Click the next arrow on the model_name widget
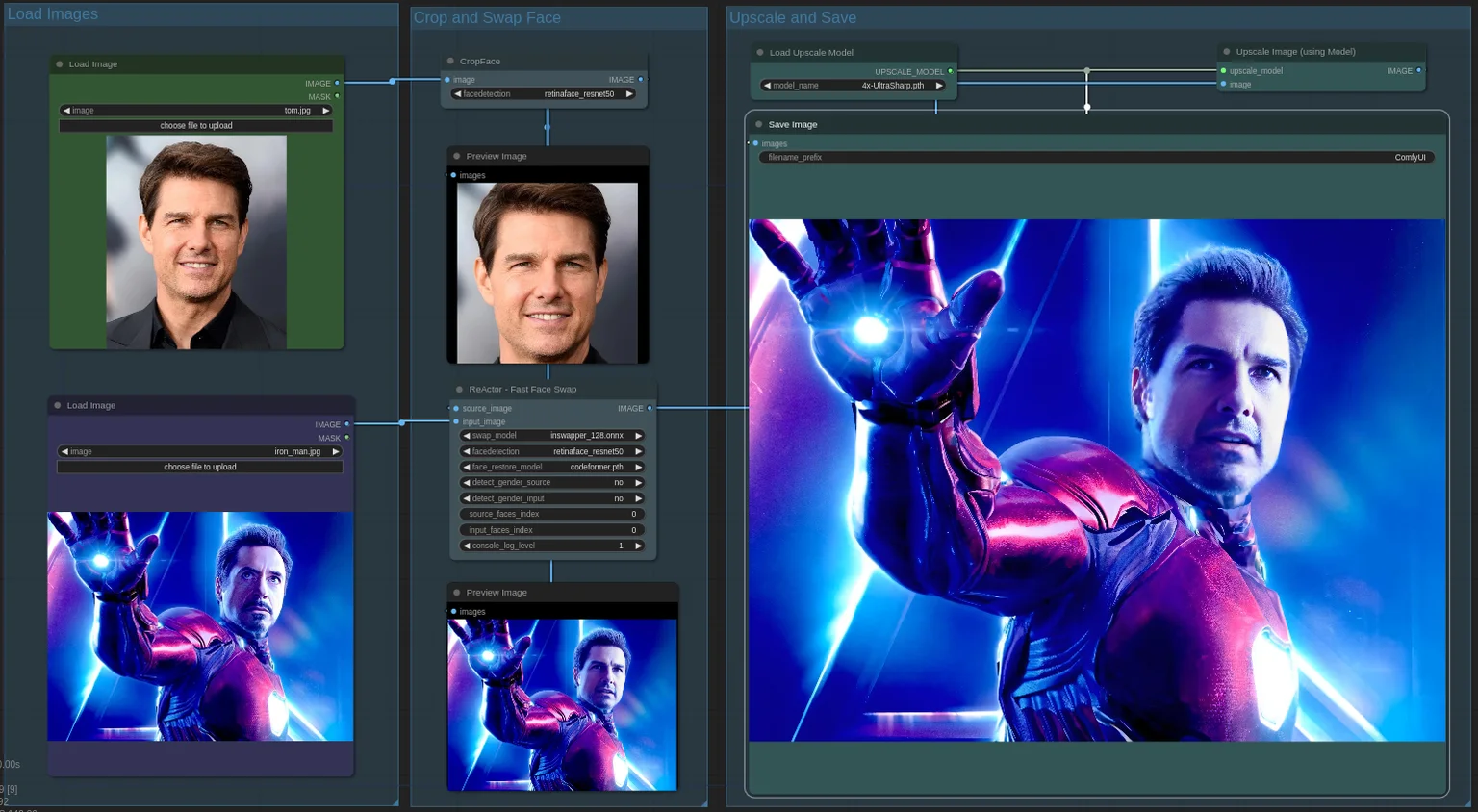 tap(940, 86)
